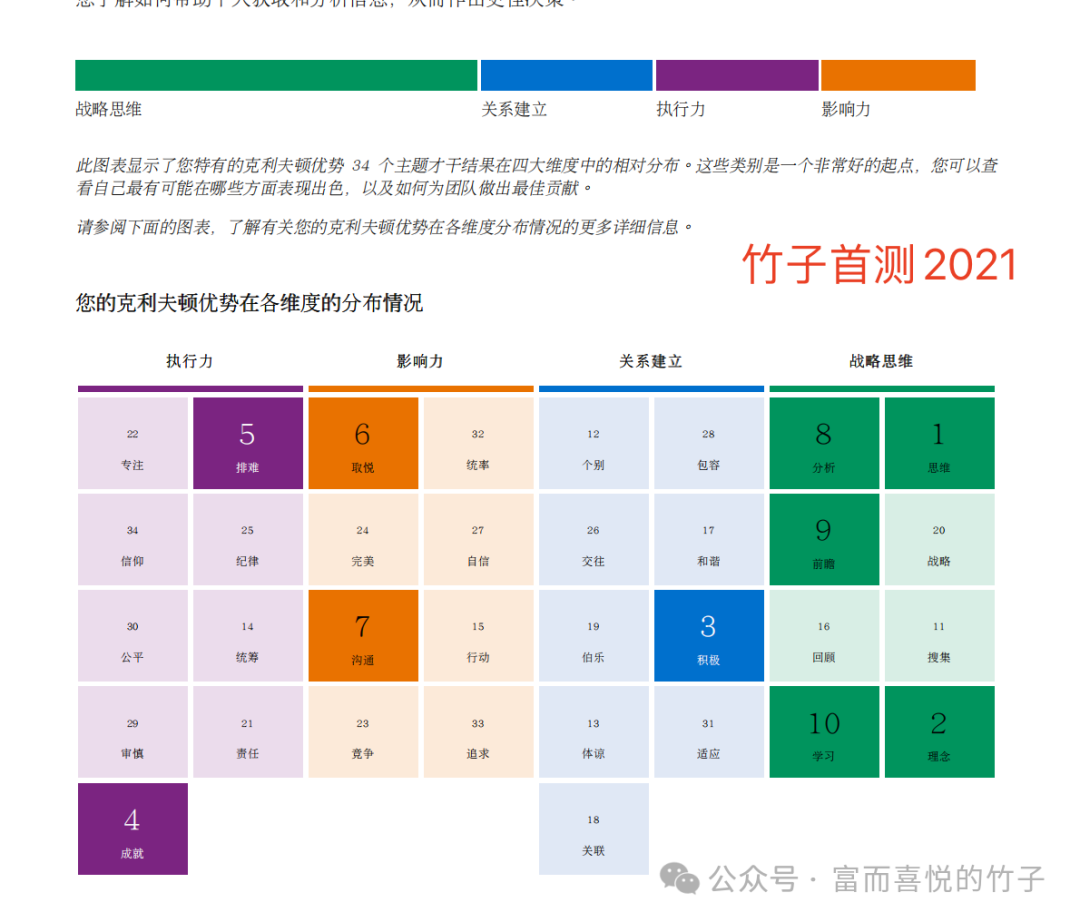Click the 执行力 column header in the grid
This screenshot has height=922, width=1080.
tap(189, 362)
